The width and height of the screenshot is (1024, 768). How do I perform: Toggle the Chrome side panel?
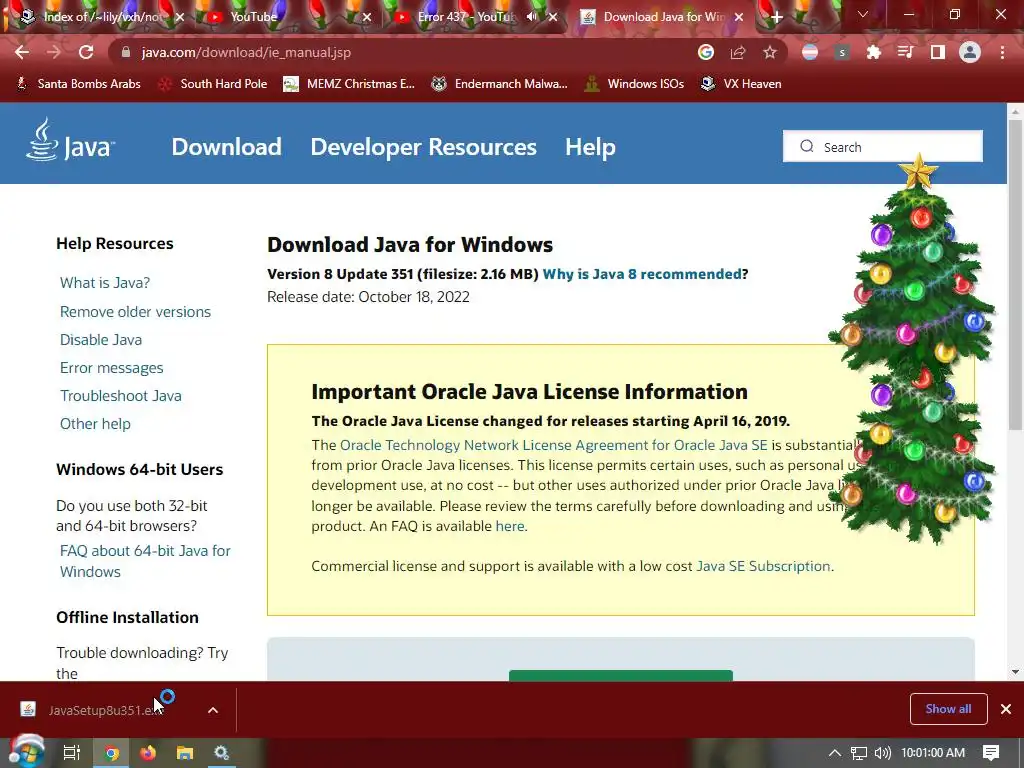(x=938, y=52)
